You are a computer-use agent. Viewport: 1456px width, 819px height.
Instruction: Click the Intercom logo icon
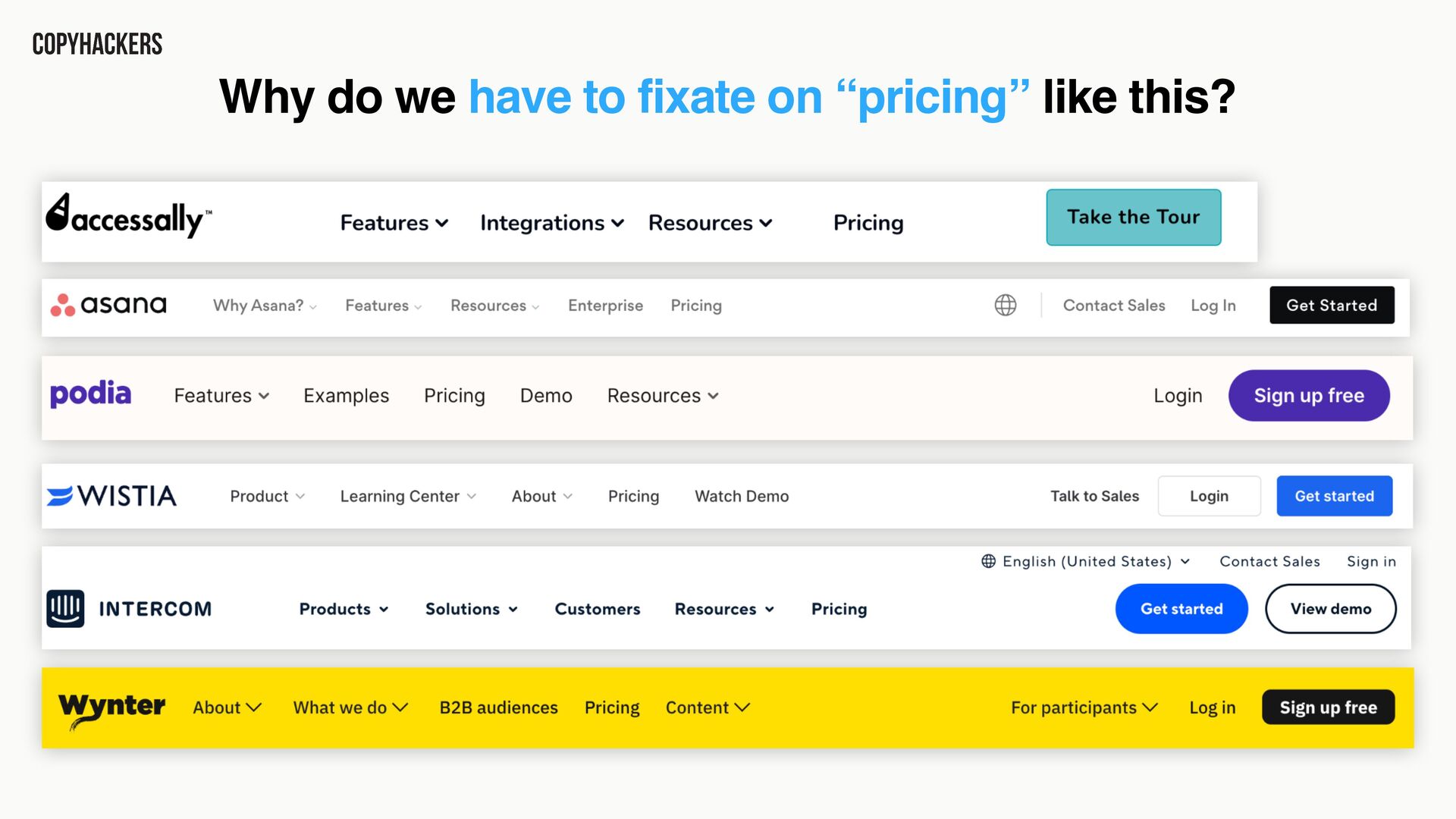point(65,609)
